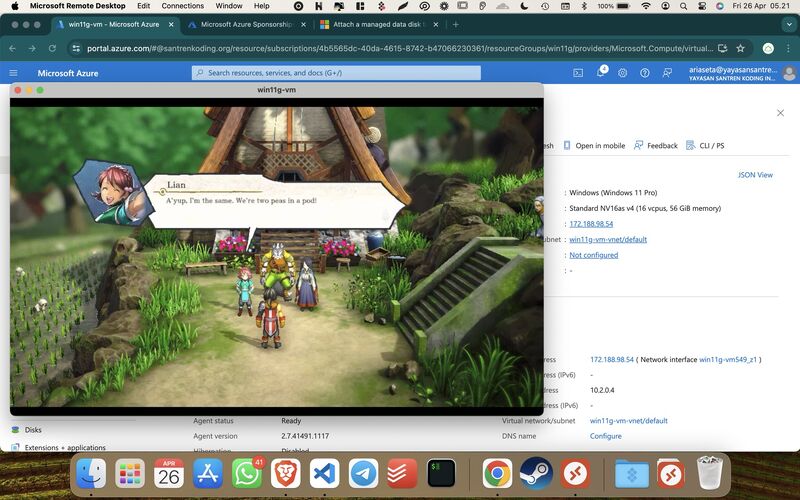
Task: Close the Azure Sponsorship tab
Action: [304, 24]
